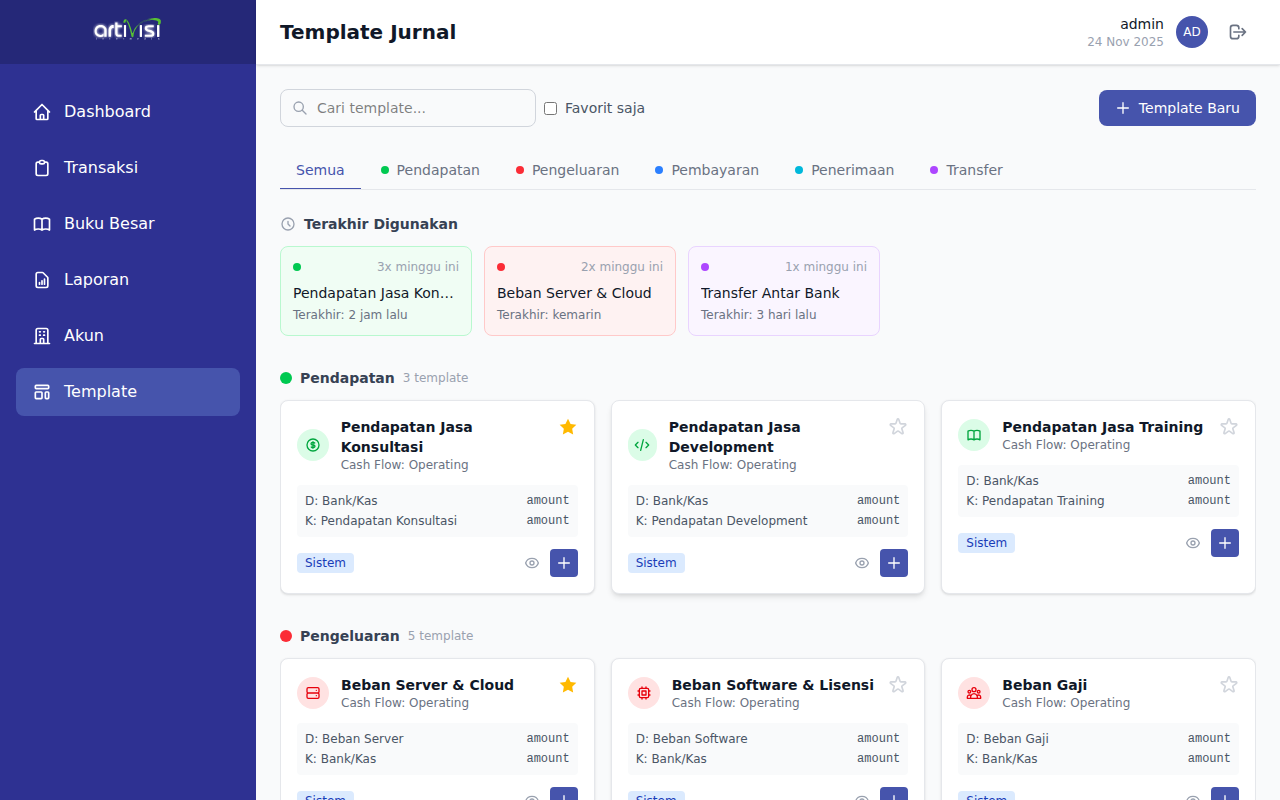This screenshot has height=800, width=1280.
Task: Click the Beban Gaji people icon
Action: click(x=974, y=693)
